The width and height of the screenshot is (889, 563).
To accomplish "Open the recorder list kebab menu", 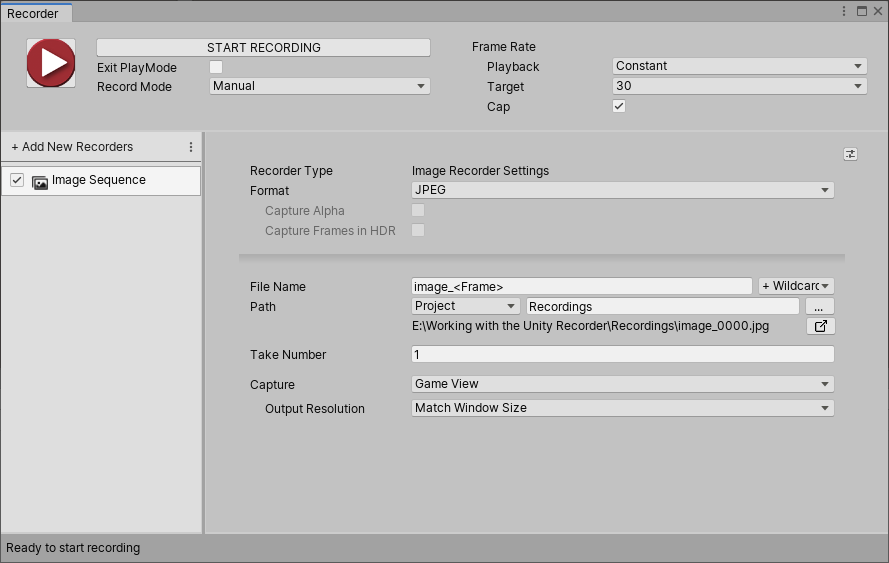I will [191, 147].
